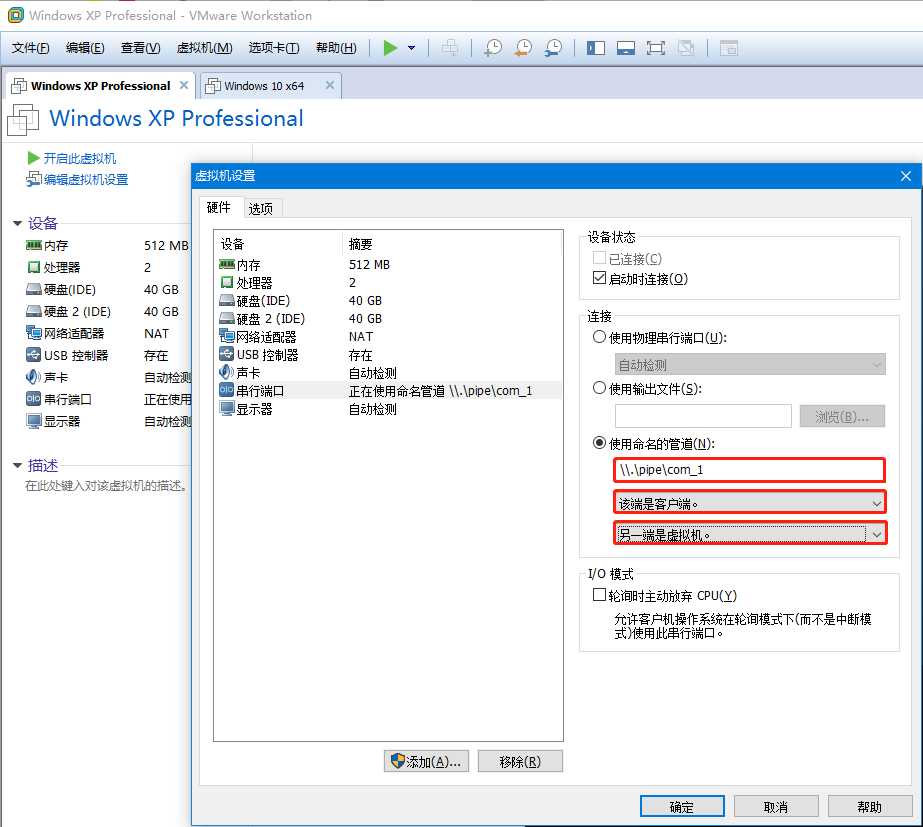Click the green power-on play toolbar icon
The height and width of the screenshot is (827, 923).
390,48
